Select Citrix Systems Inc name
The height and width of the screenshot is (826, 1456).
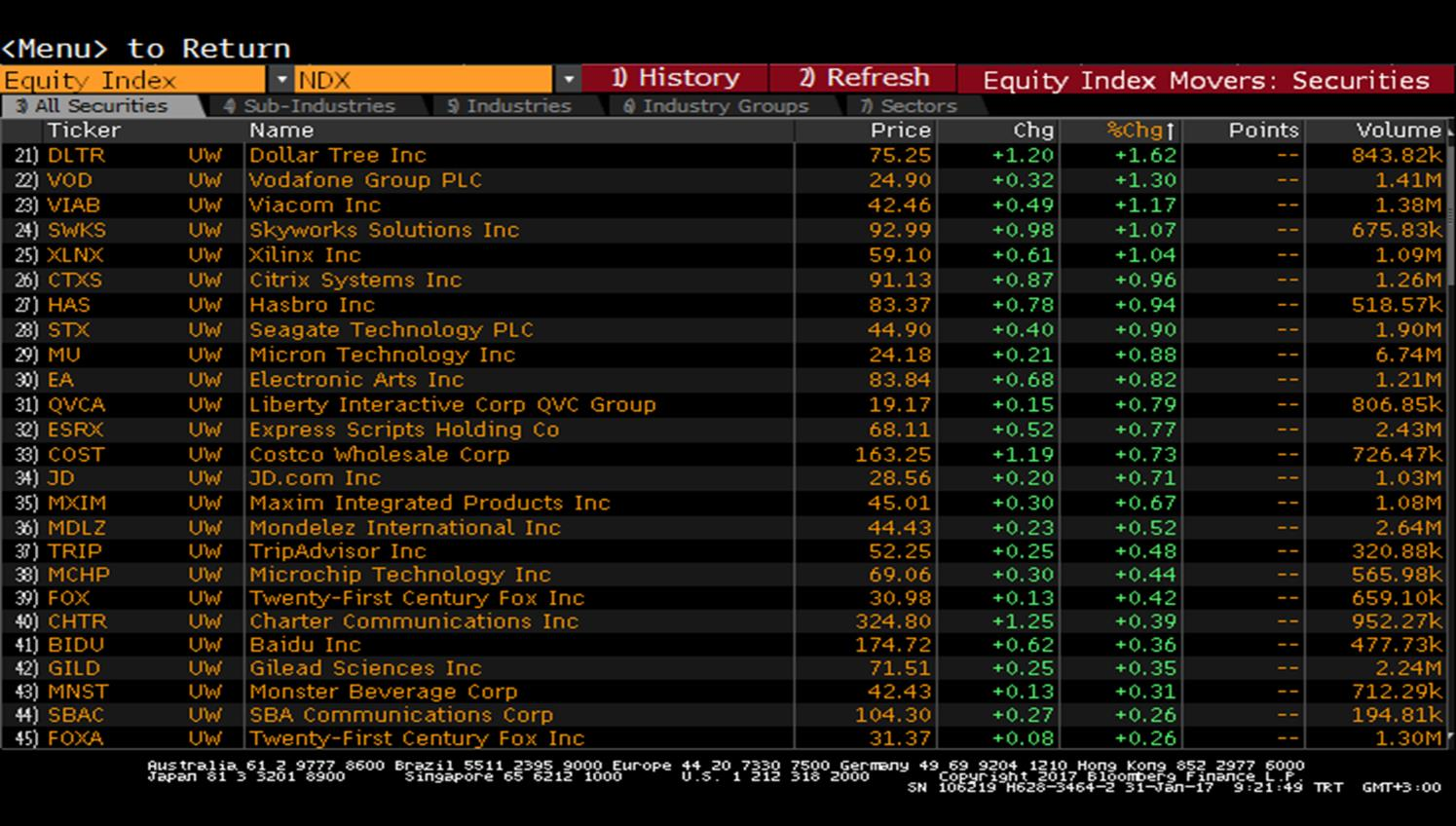click(355, 281)
